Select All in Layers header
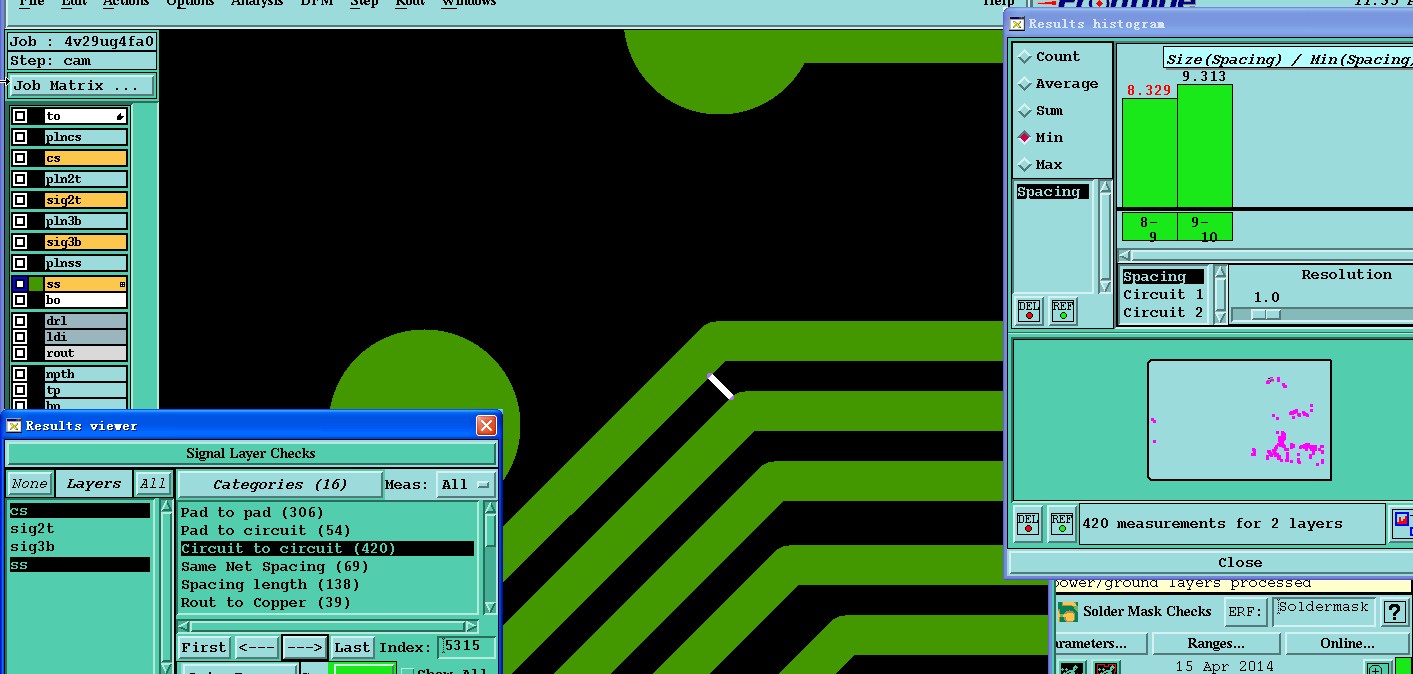The image size is (1413, 674). click(x=152, y=484)
